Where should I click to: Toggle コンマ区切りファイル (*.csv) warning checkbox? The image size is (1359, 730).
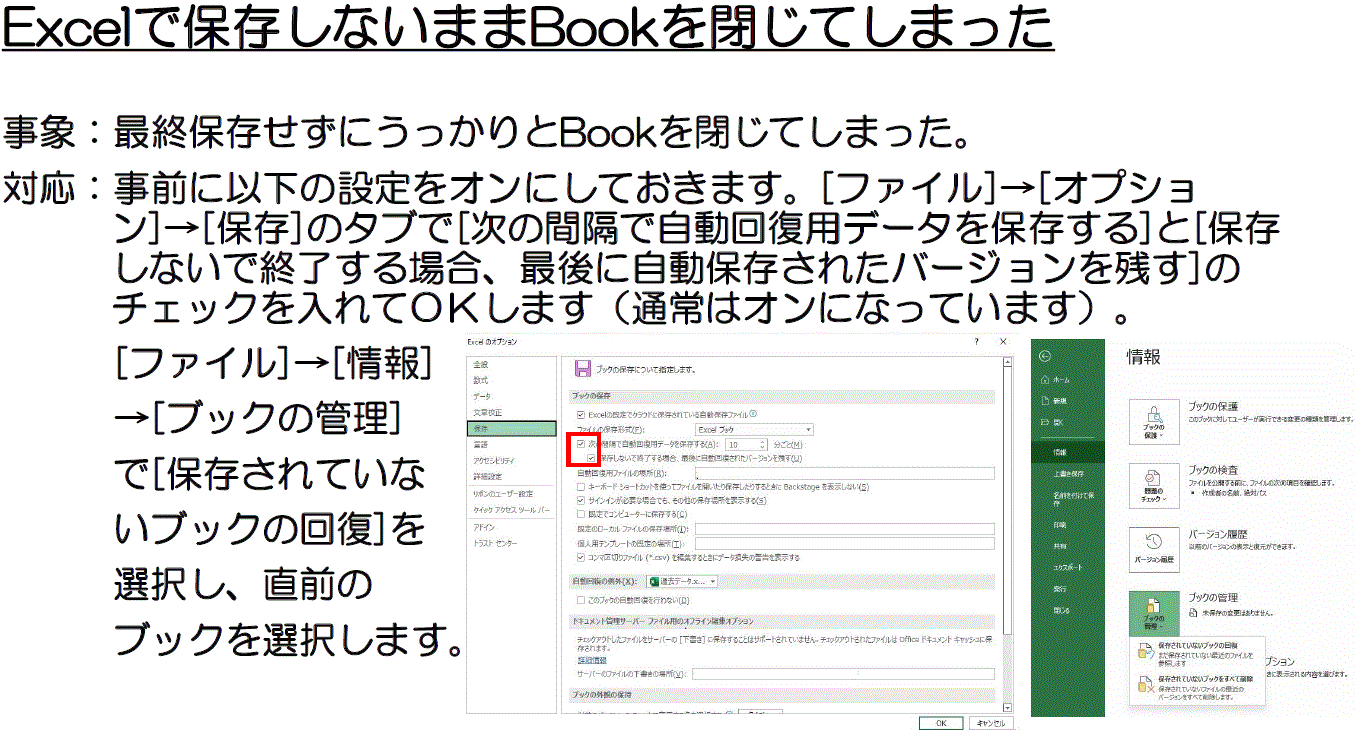[x=581, y=557]
